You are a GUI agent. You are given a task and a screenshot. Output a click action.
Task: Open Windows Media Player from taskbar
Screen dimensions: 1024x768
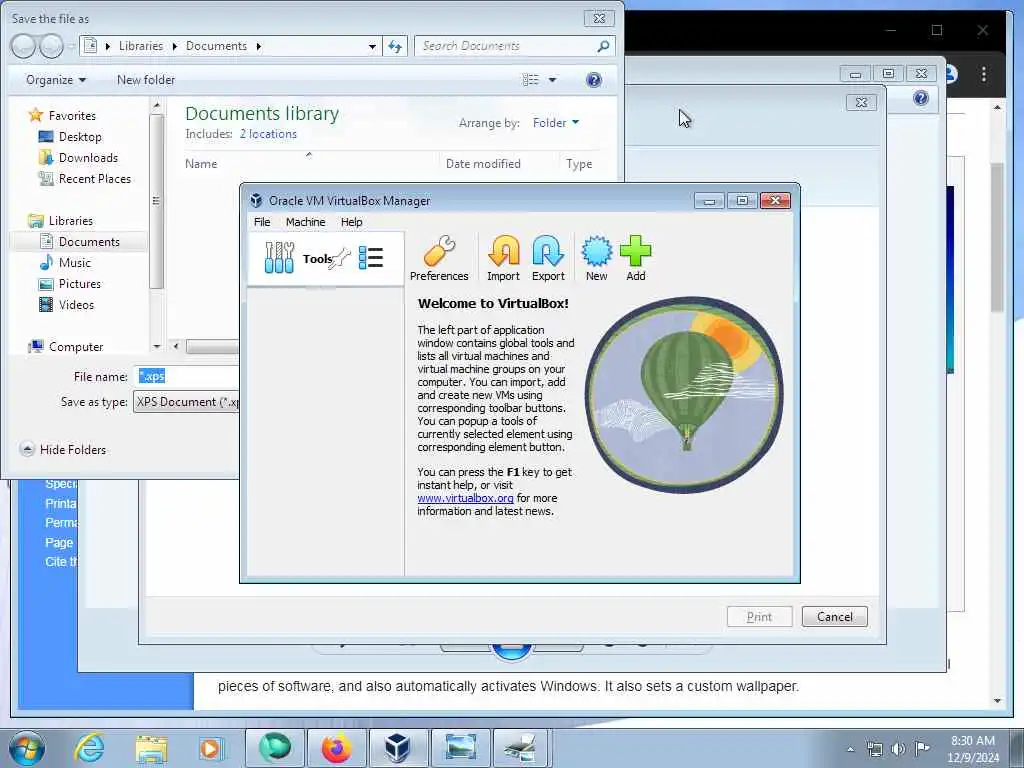pyautogui.click(x=211, y=748)
